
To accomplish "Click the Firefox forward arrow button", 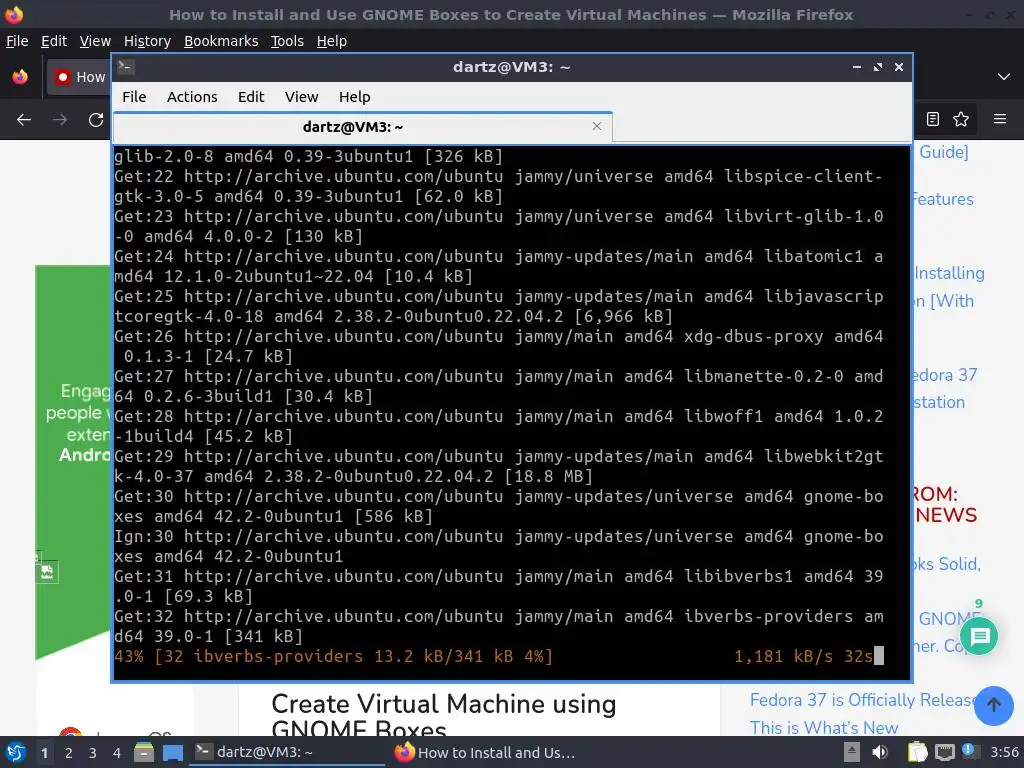I will pyautogui.click(x=60, y=120).
